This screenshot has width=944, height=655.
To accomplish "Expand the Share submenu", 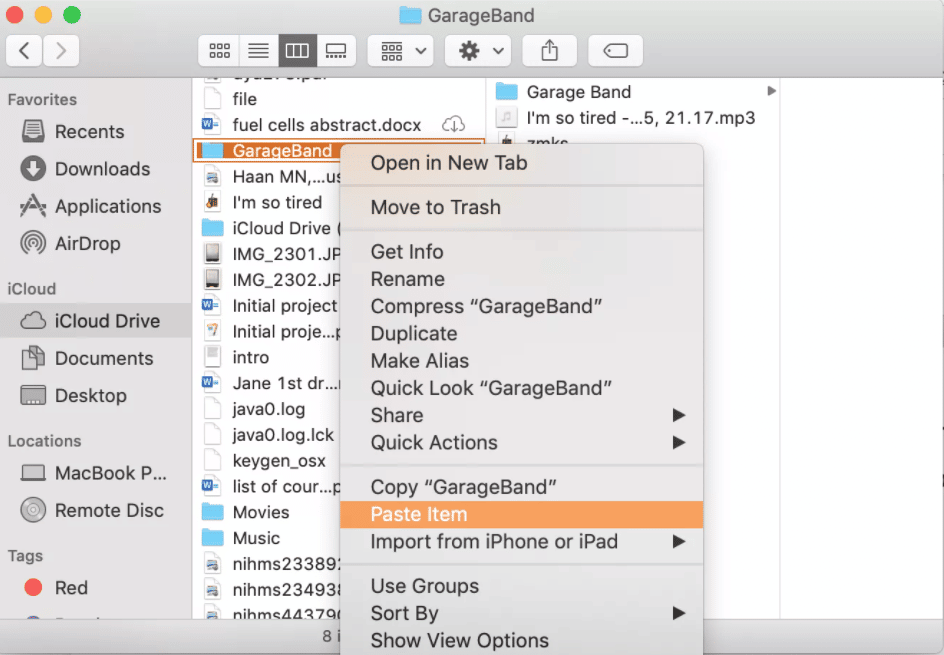I will point(521,415).
